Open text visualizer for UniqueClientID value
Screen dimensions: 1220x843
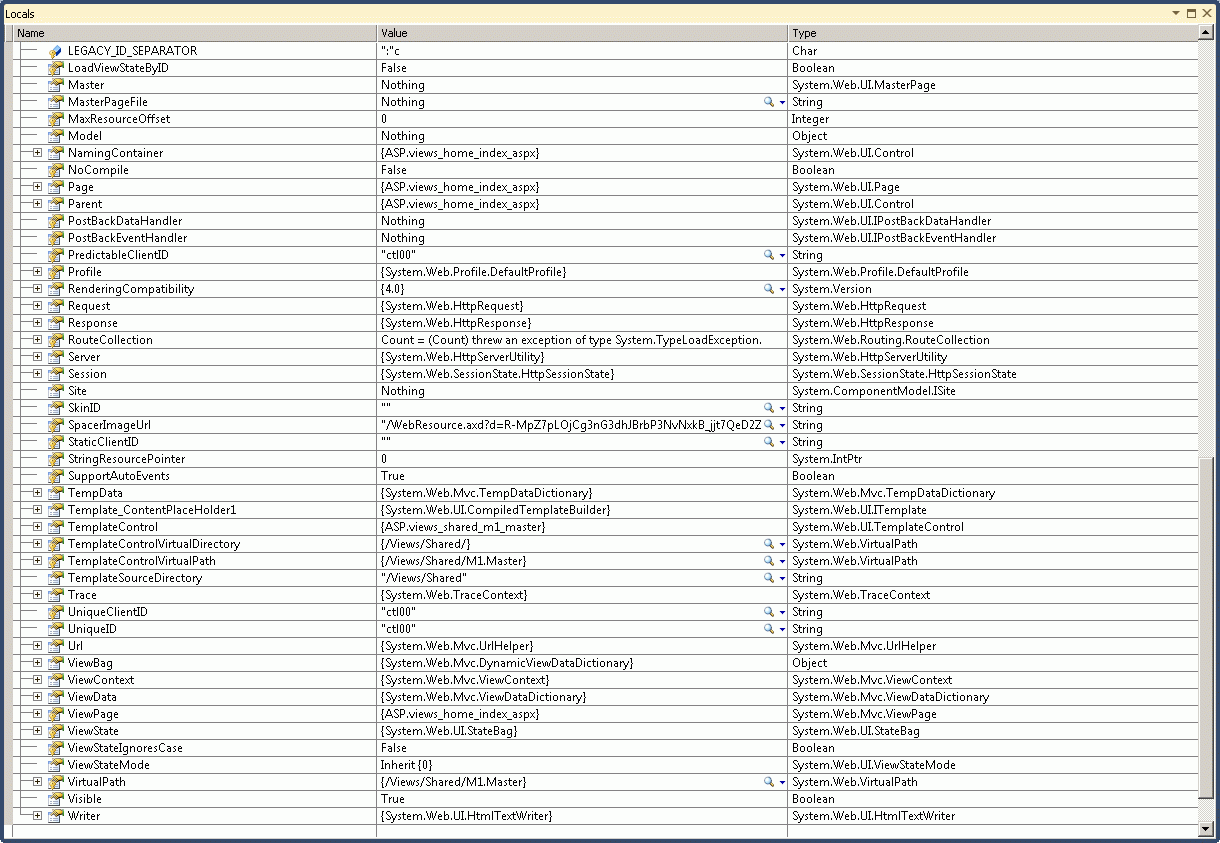769,612
